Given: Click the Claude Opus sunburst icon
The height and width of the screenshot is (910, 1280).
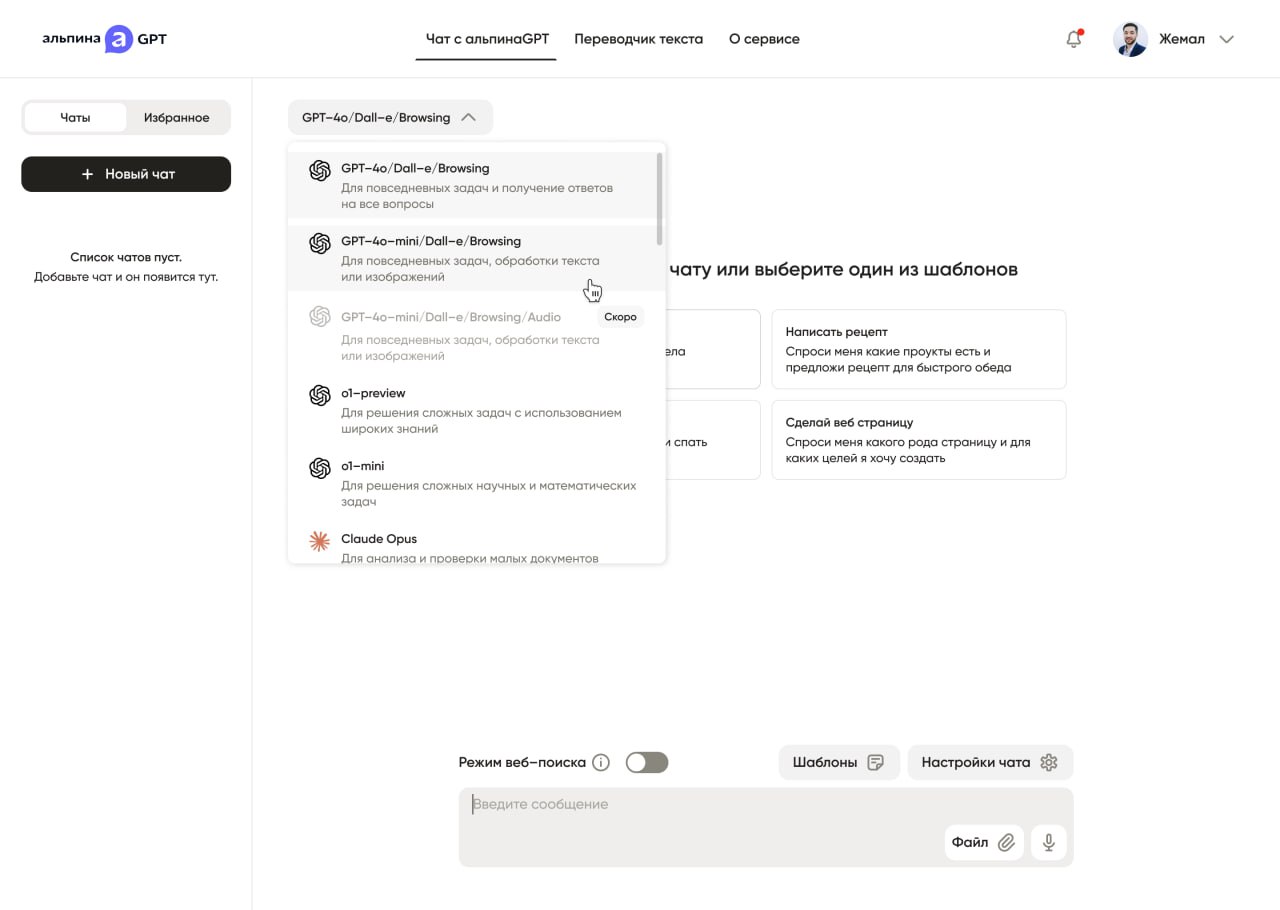Looking at the screenshot, I should pos(319,541).
